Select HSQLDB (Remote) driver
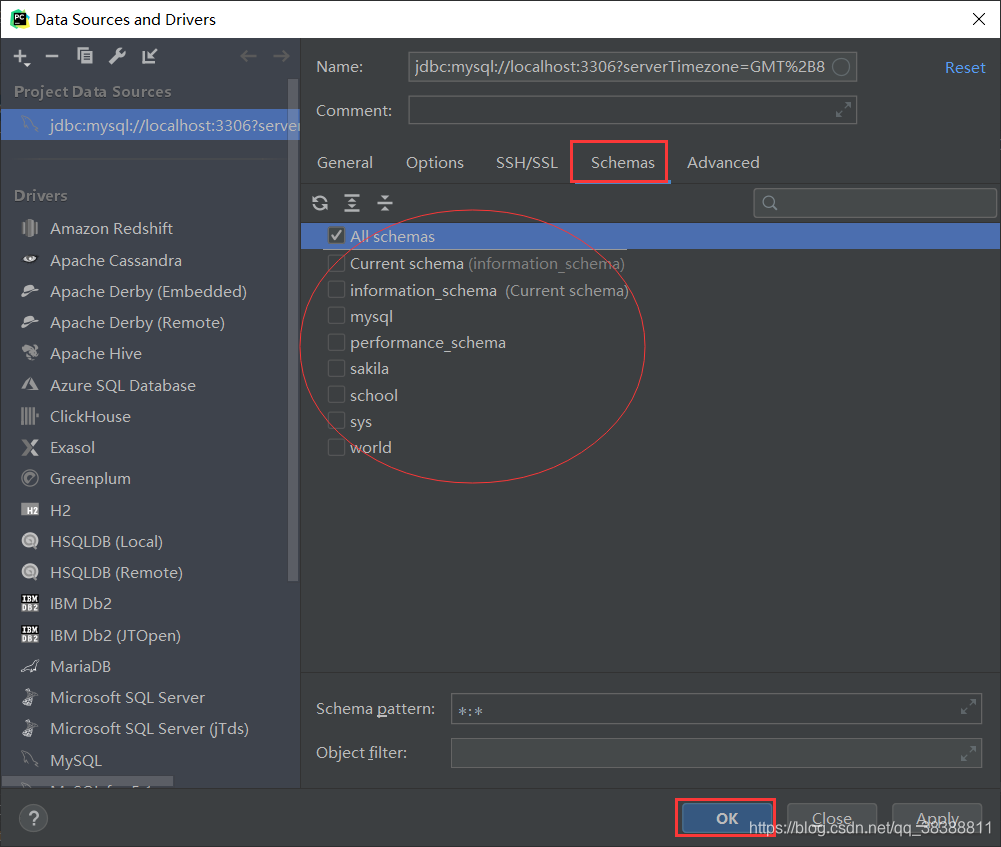 116,573
